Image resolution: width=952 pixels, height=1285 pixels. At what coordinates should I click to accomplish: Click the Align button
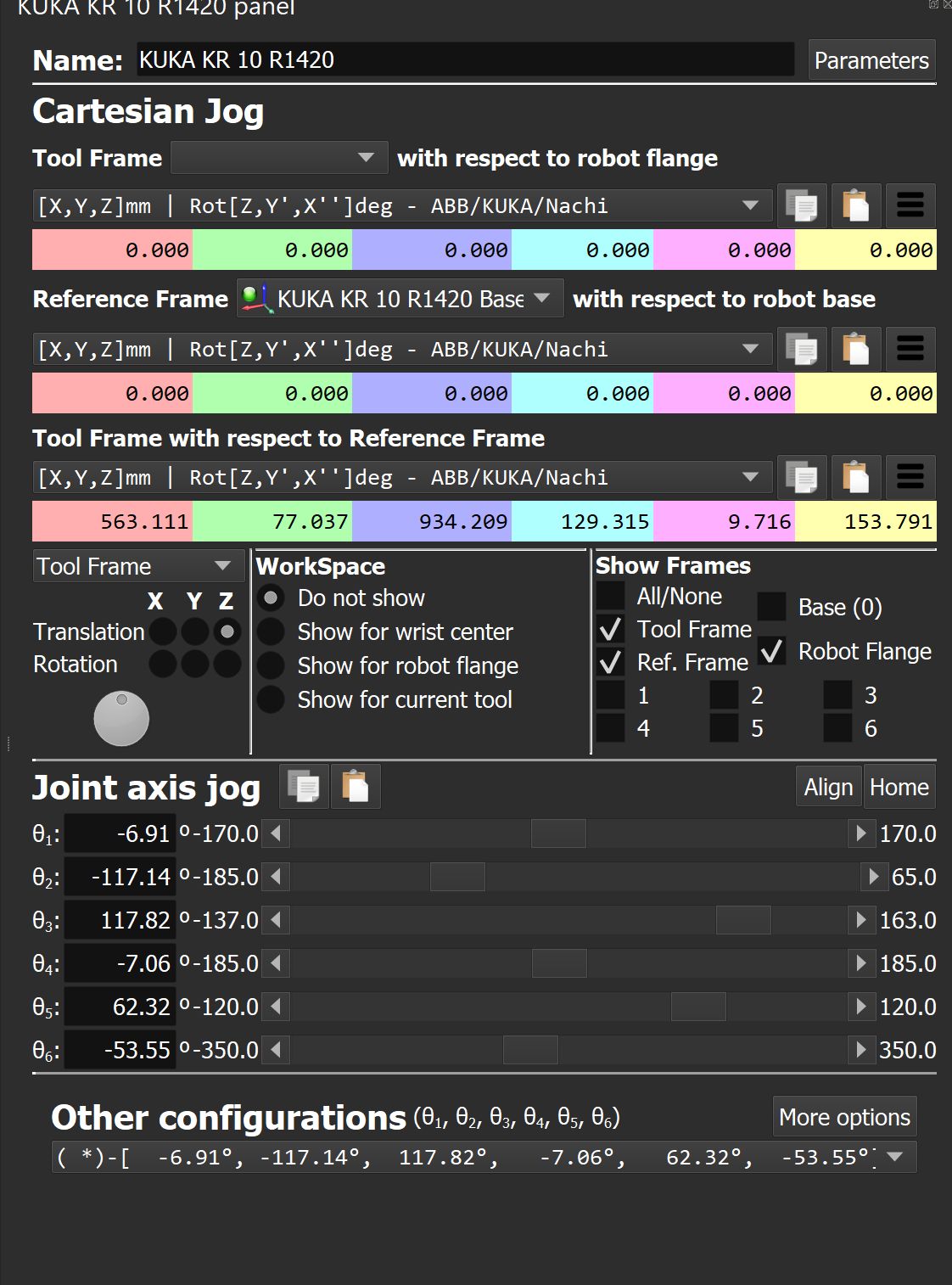coord(828,787)
